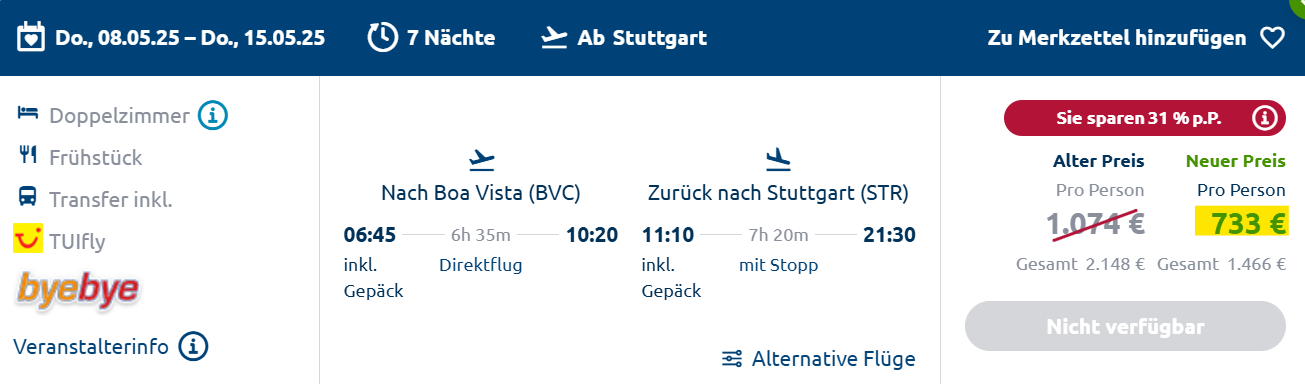Click the filter sliders icon for alternative flights
1305x384 pixels.
point(732,358)
